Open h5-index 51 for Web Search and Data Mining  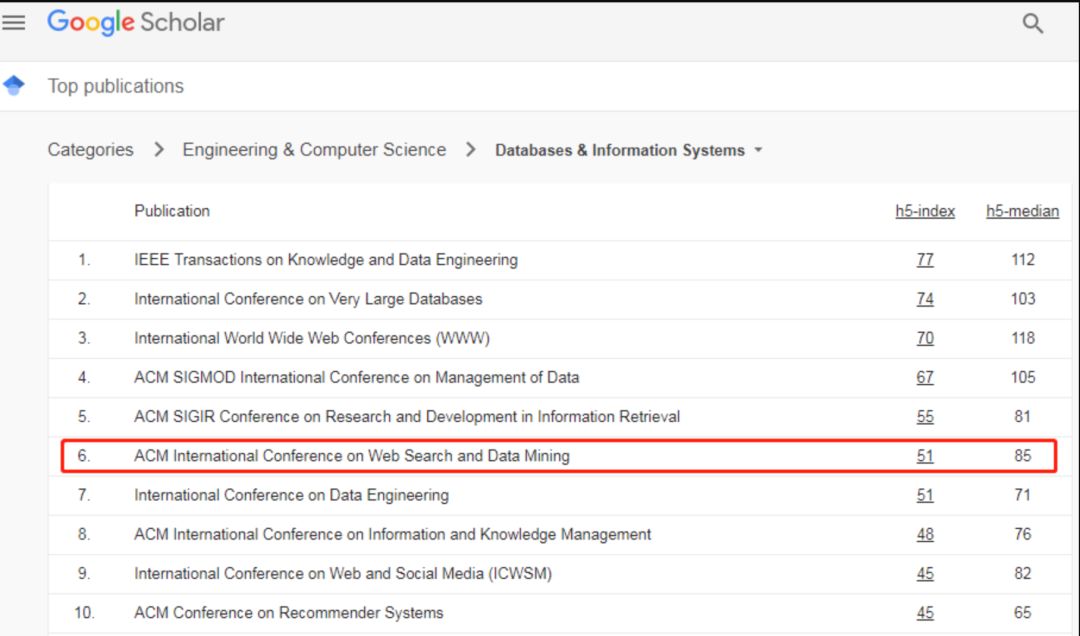tap(925, 456)
